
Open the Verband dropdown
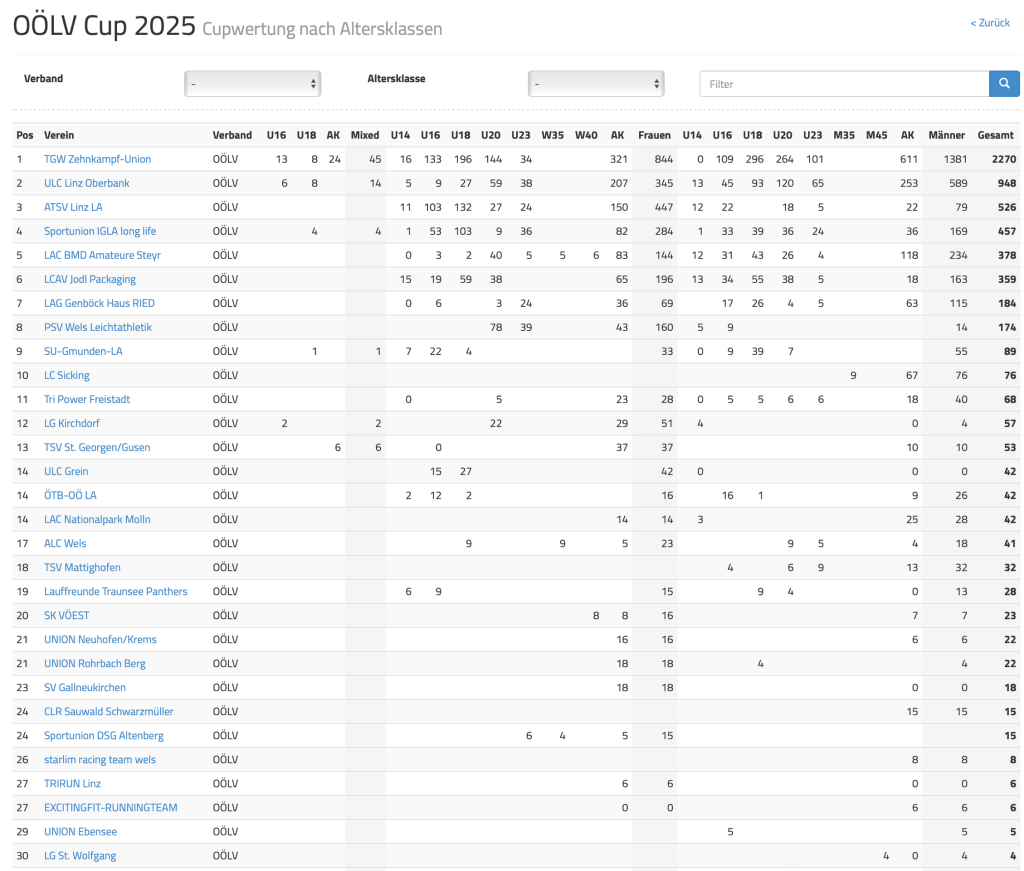(252, 84)
